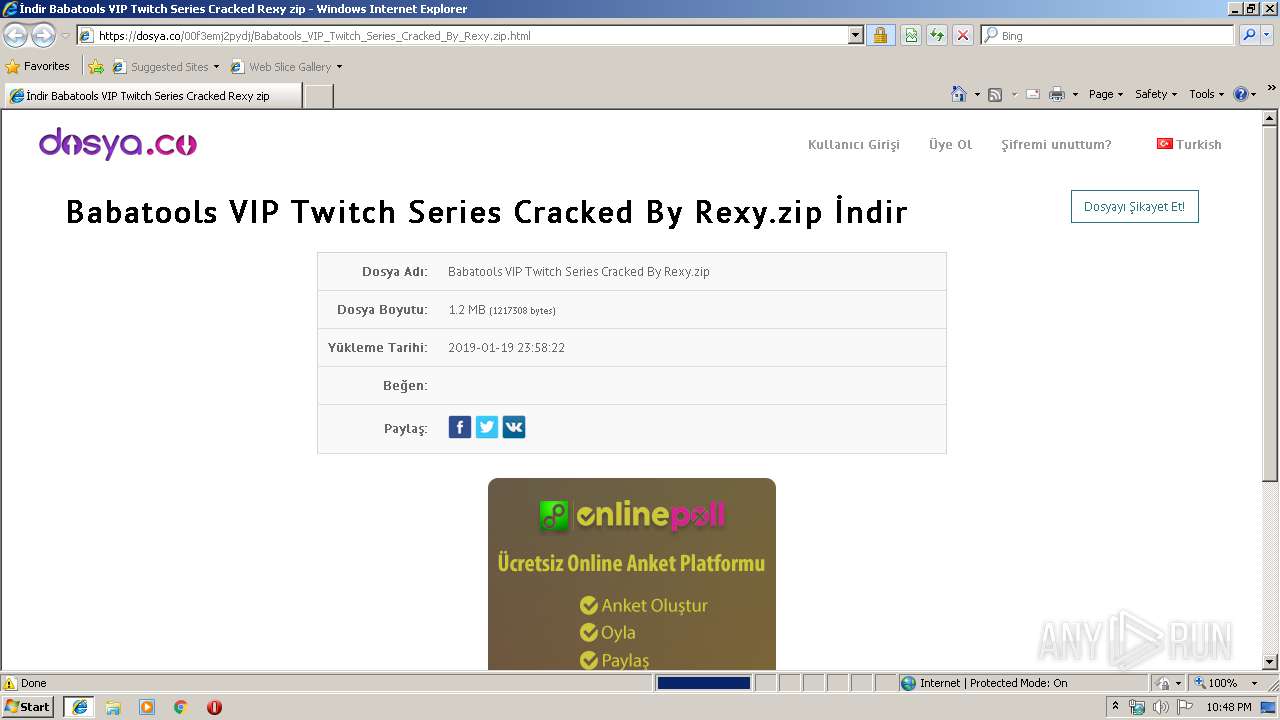
Task: Open a new blank tab
Action: 318,96
